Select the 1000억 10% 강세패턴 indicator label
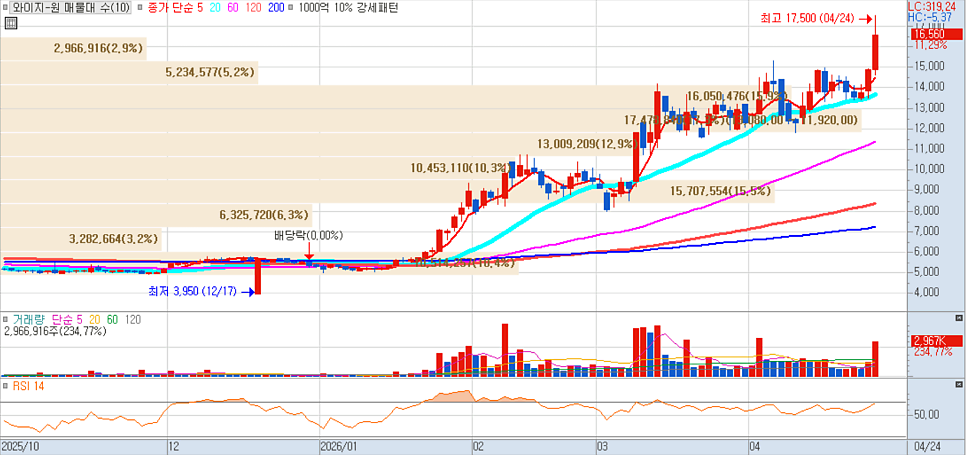Screen dimensions: 966x455 [x=348, y=9]
